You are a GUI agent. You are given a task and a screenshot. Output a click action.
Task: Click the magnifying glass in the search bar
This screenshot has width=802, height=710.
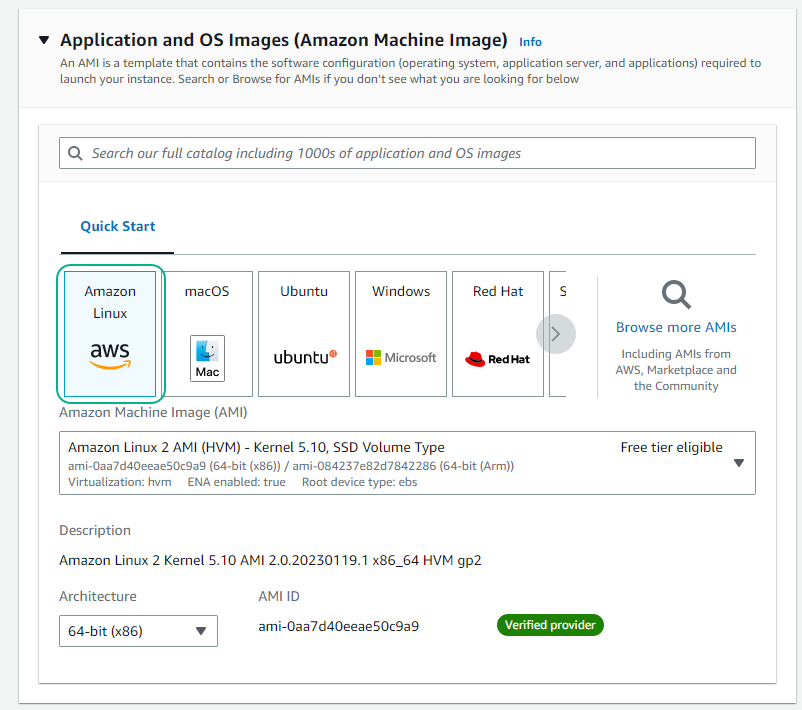(75, 152)
